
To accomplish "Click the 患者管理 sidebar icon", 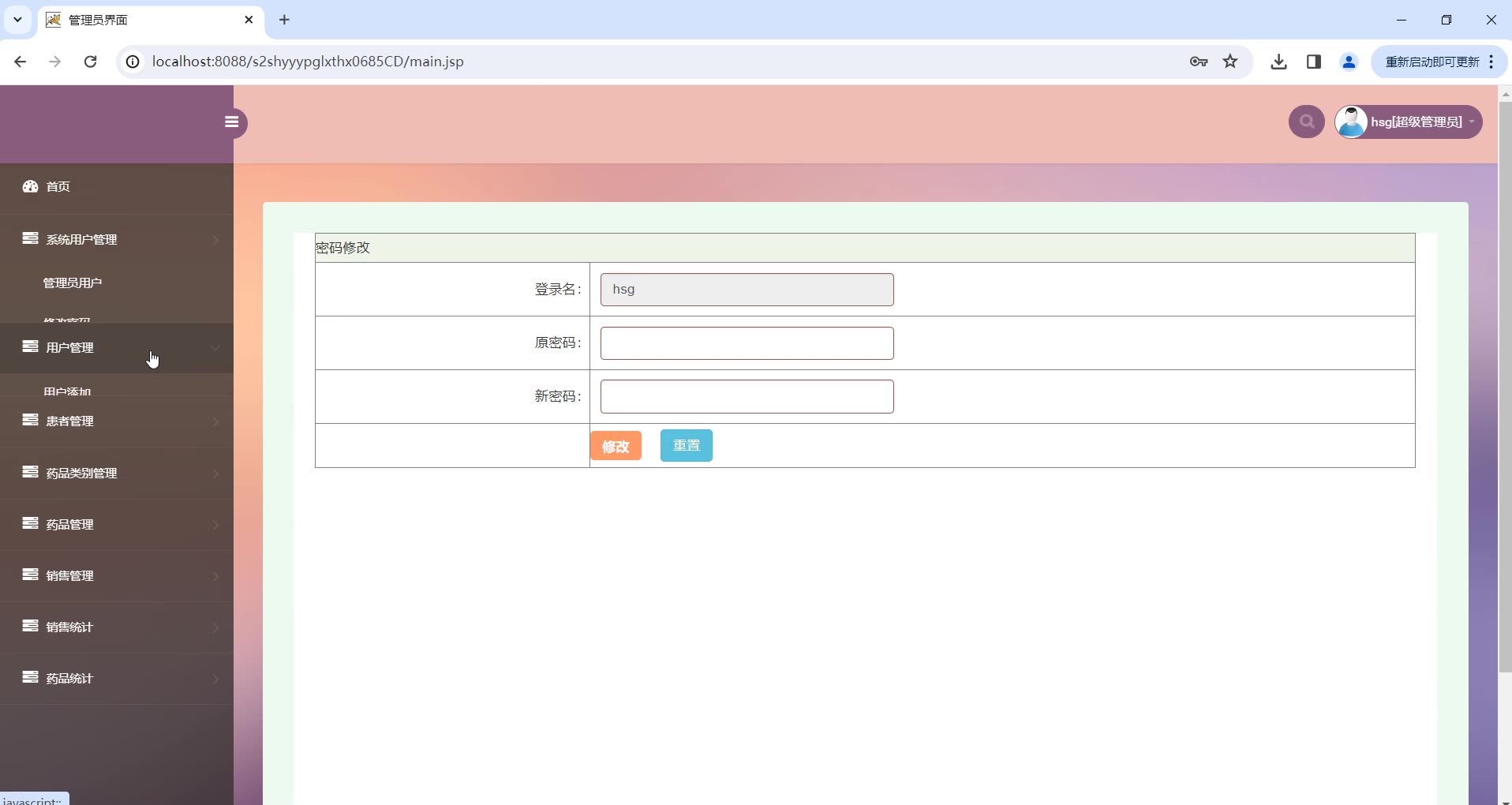I will [x=29, y=421].
